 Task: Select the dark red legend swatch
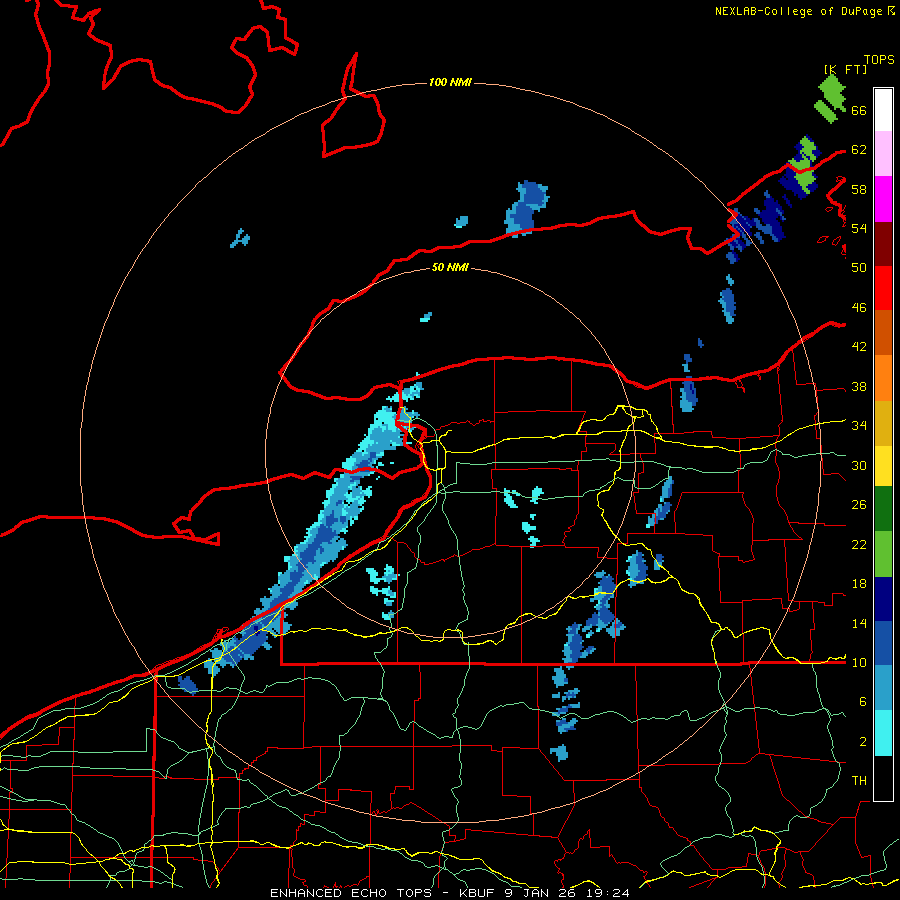click(883, 243)
